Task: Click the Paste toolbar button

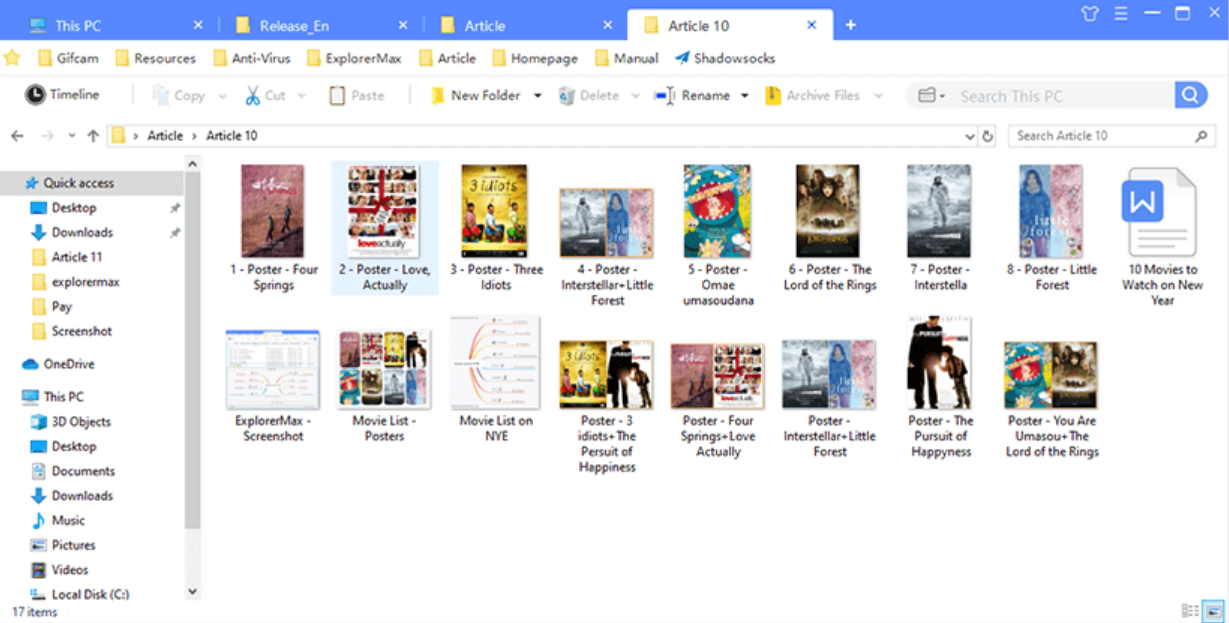Action: pos(356,95)
